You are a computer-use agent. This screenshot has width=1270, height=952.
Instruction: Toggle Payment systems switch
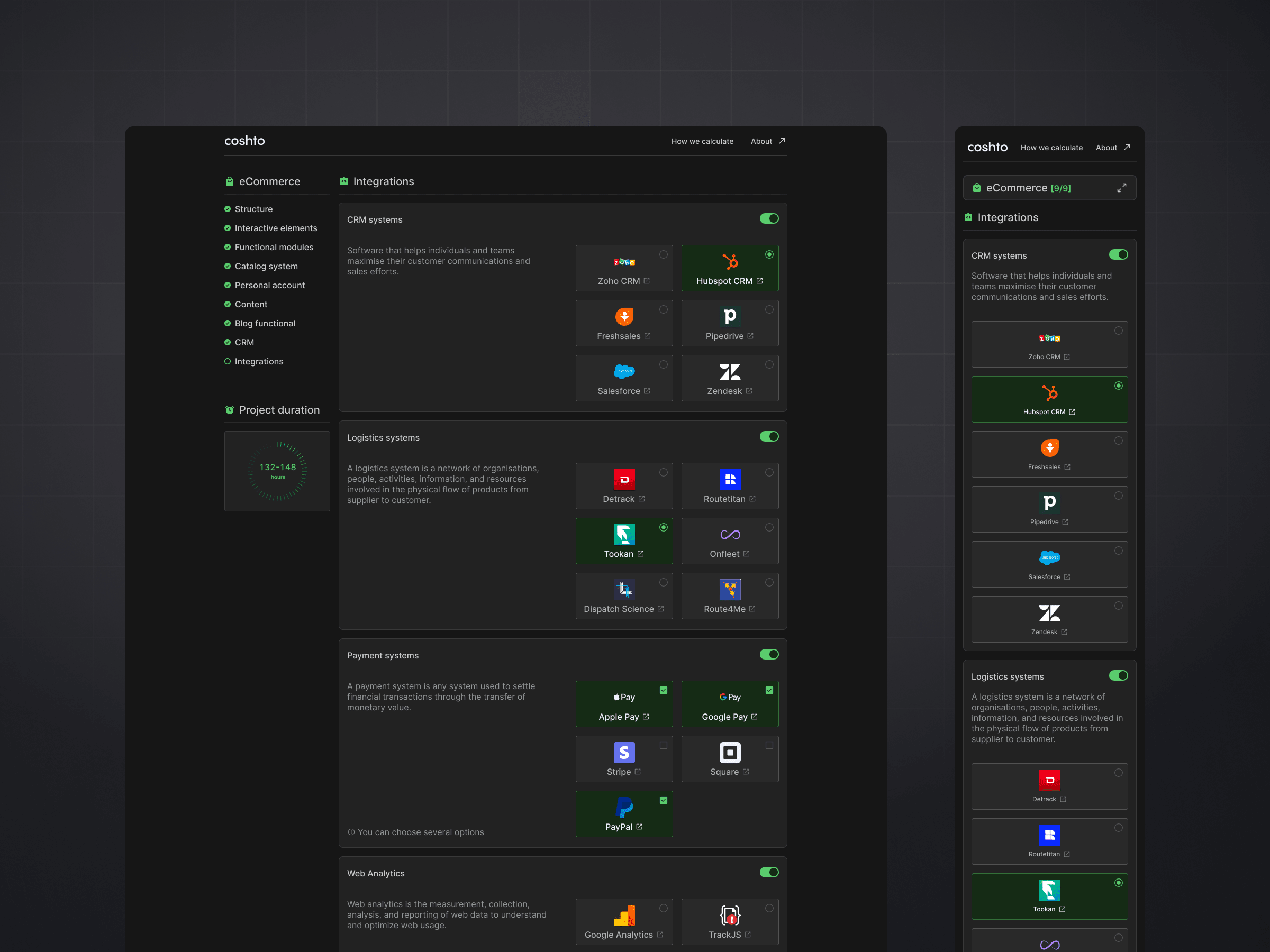point(769,655)
